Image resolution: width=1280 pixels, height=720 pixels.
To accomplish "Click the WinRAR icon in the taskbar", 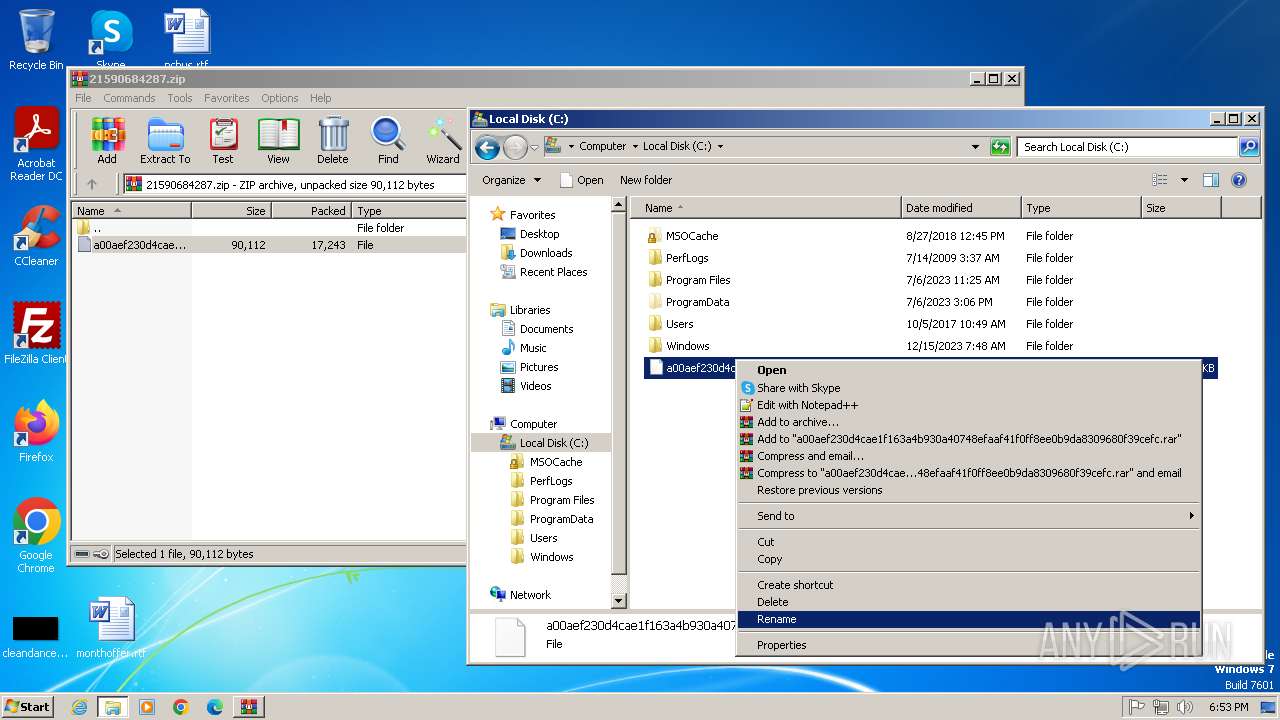I will [248, 707].
